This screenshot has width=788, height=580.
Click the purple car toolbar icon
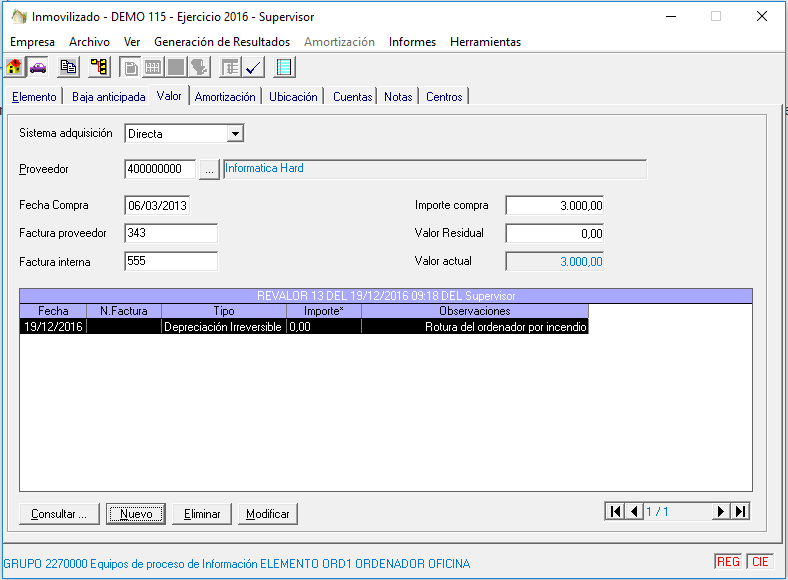38,67
